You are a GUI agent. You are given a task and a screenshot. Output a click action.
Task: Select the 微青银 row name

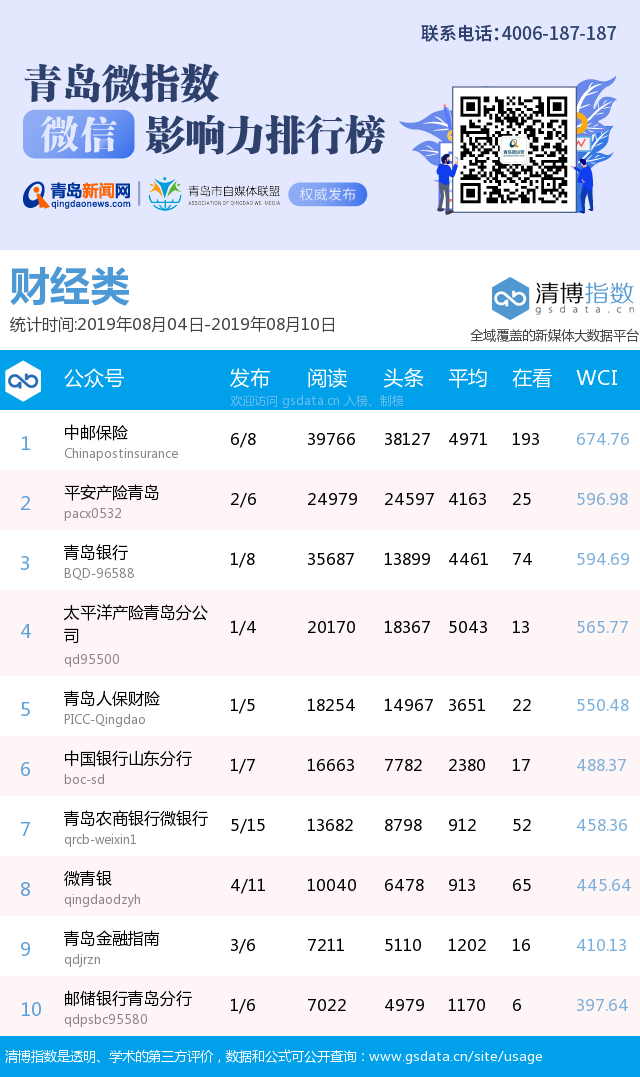pos(88,879)
